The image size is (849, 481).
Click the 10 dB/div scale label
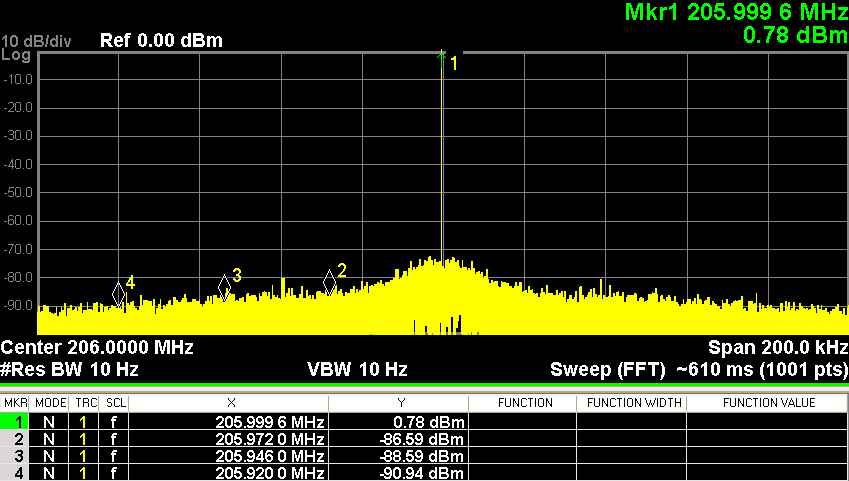click(36, 41)
